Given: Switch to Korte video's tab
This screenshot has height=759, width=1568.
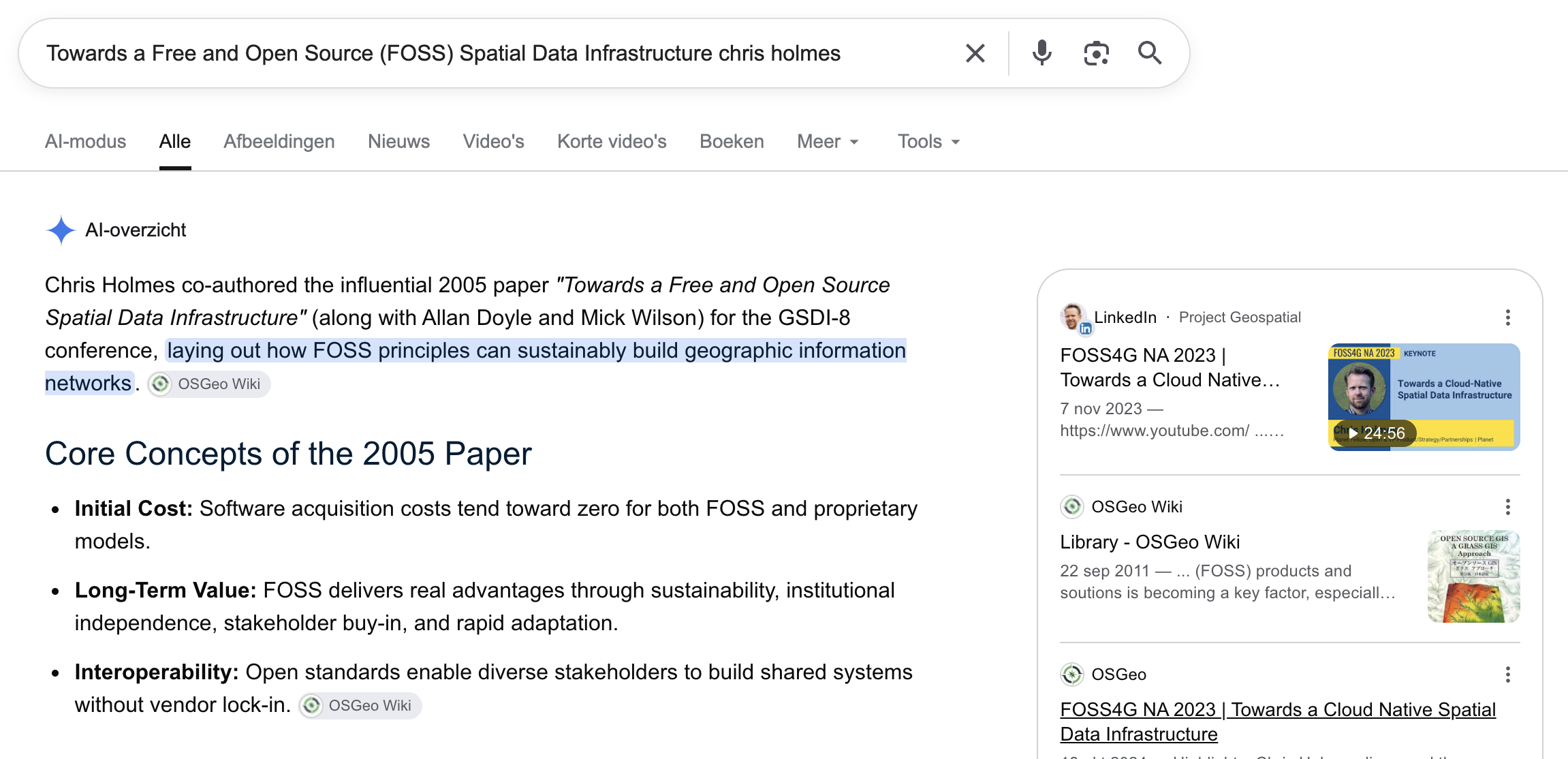Looking at the screenshot, I should (x=612, y=142).
